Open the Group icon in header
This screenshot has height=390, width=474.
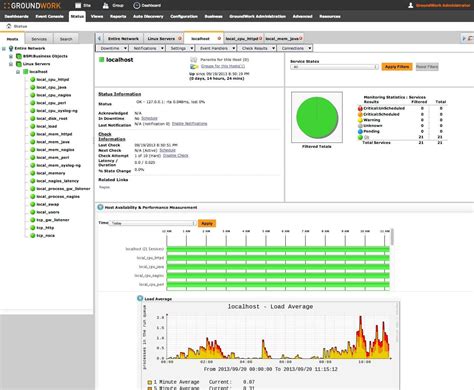click(106, 5)
